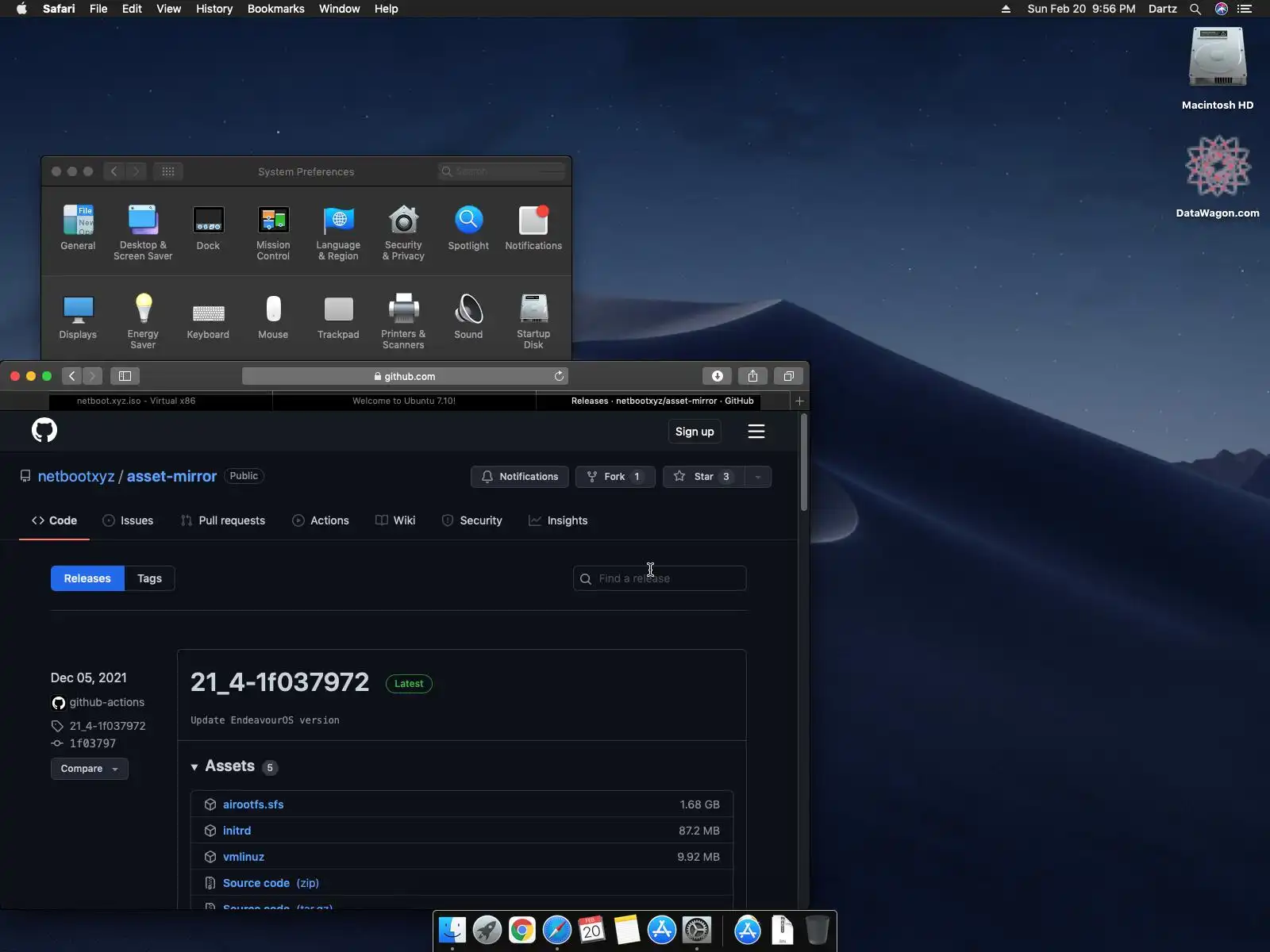This screenshot has width=1270, height=952.
Task: Open Finder from the Dock
Action: [x=452, y=930]
